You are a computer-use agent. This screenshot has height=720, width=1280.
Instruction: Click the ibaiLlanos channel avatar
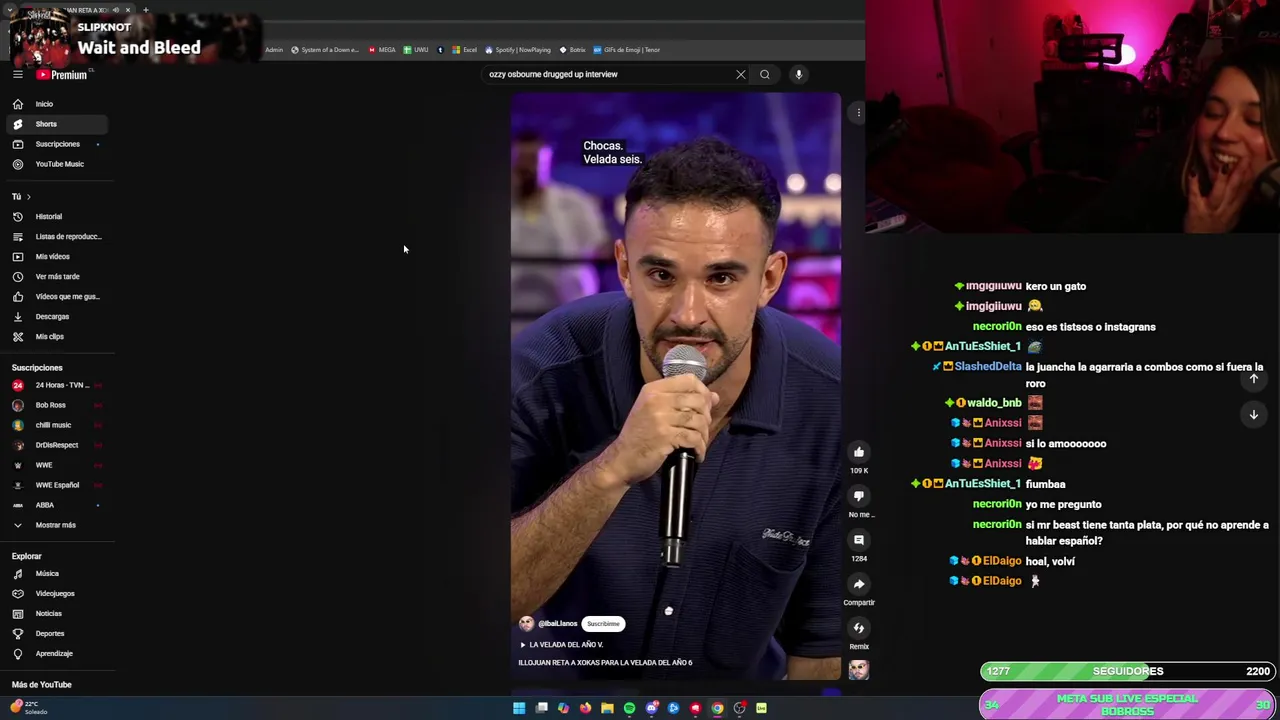pos(526,623)
